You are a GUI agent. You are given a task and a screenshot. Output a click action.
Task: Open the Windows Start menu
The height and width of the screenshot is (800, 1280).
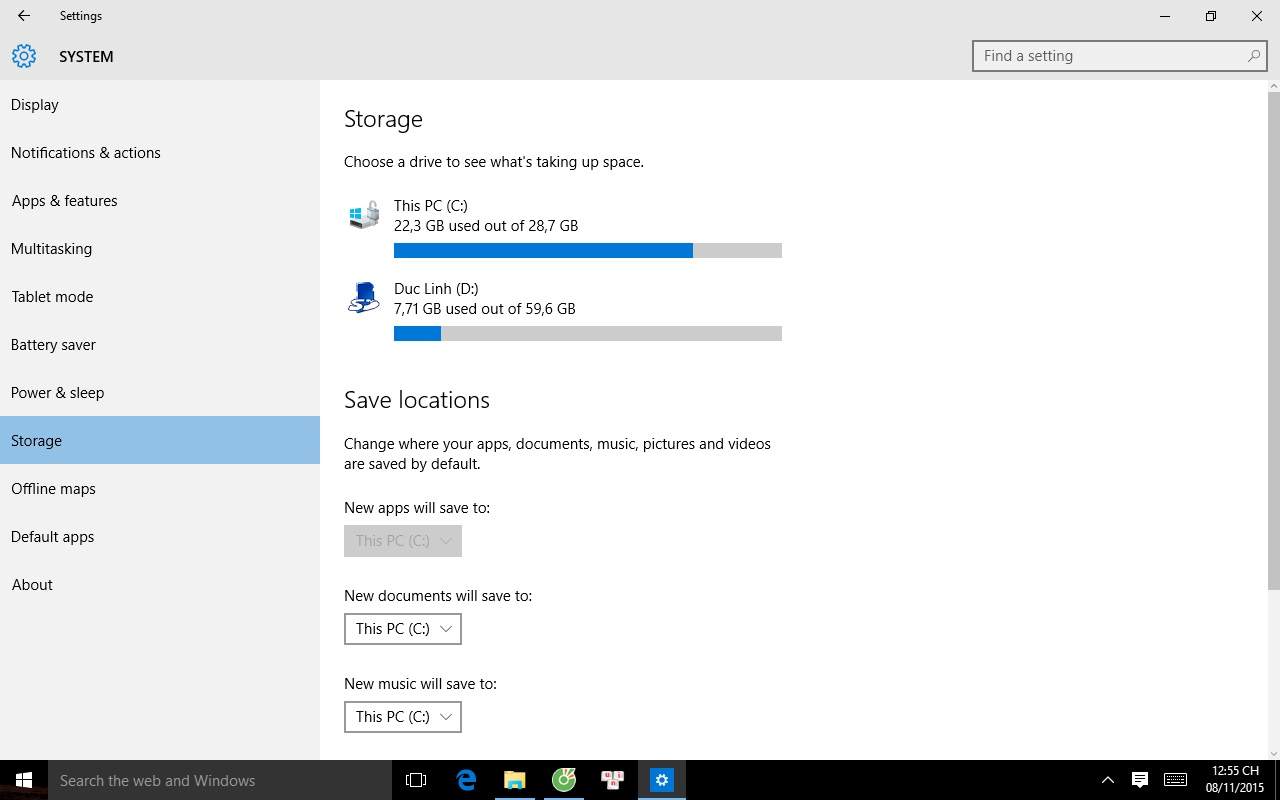coord(24,780)
